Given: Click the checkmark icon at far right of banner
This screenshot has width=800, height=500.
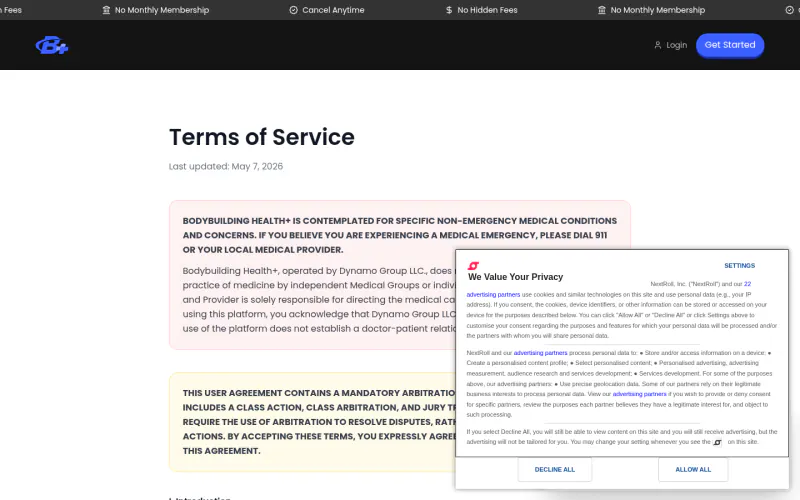Looking at the screenshot, I should pyautogui.click(x=789, y=10).
